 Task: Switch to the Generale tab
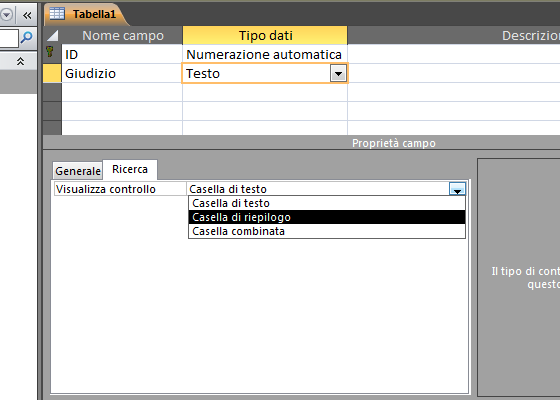(x=78, y=171)
